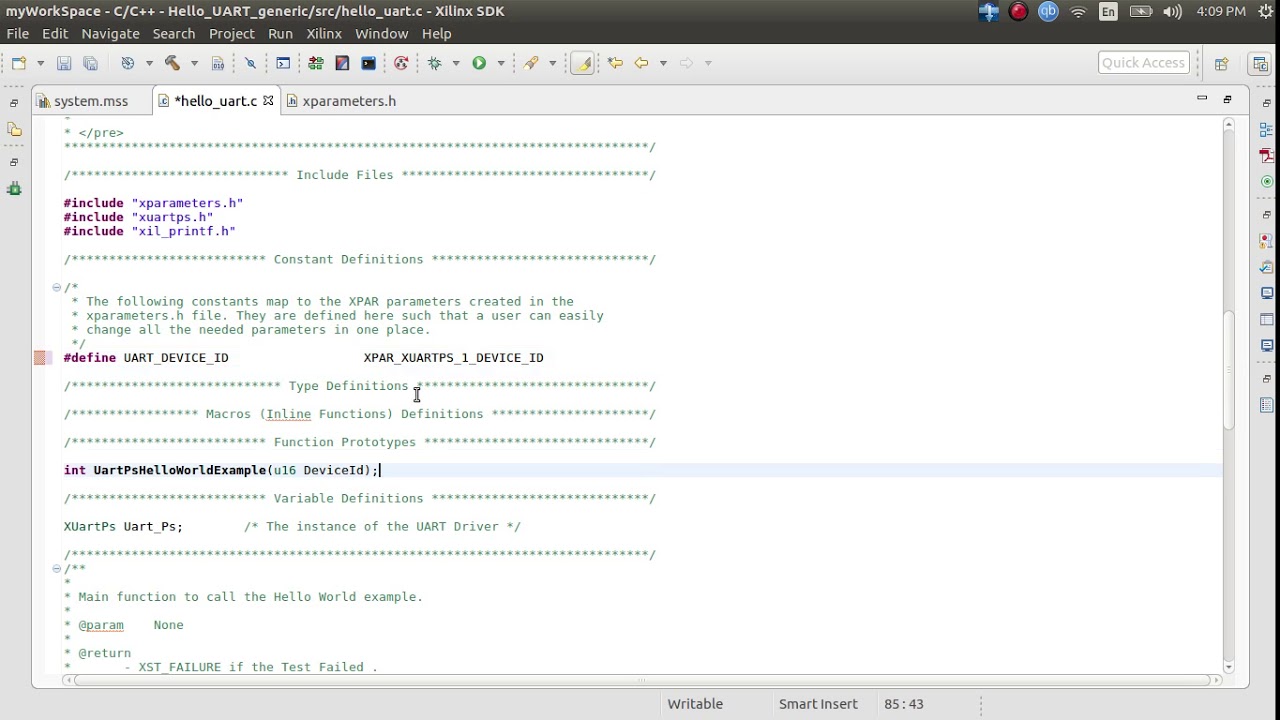Click the Open Perspective icon
Image resolution: width=1280 pixels, height=720 pixels.
pos(1221,63)
